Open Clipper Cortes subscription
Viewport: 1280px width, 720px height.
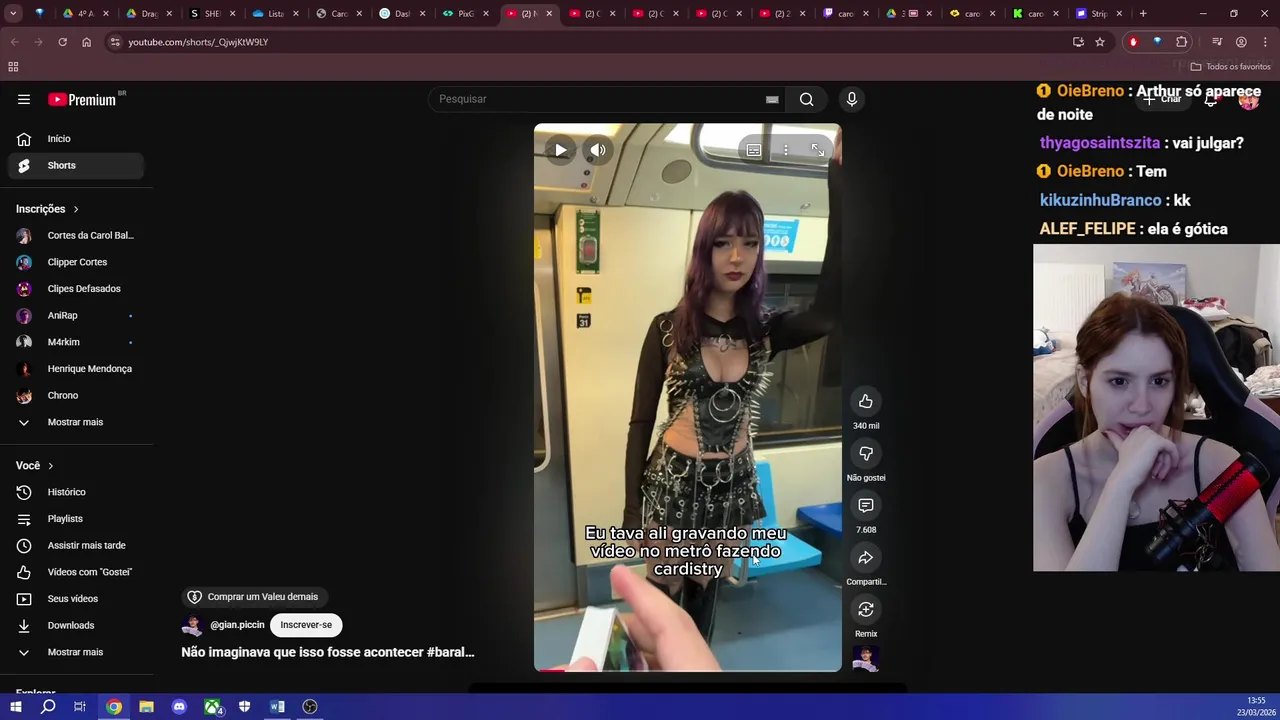pos(76,262)
